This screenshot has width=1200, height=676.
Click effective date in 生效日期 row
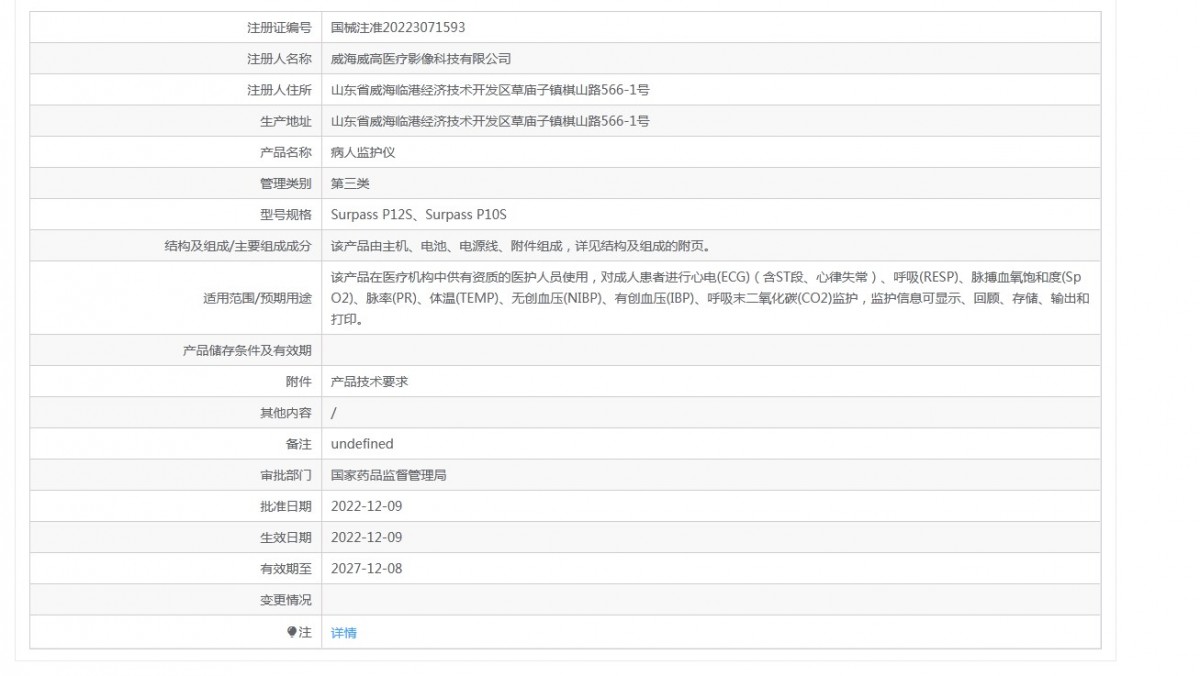tap(366, 537)
